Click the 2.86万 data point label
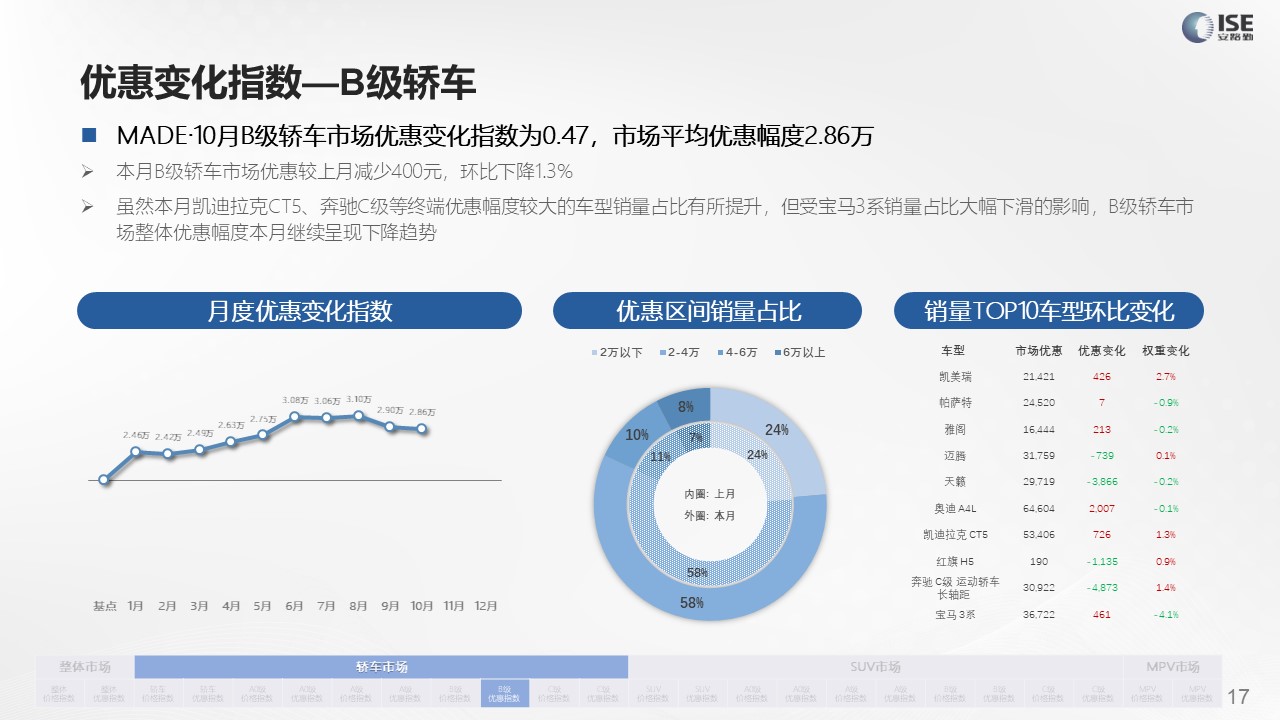The width and height of the screenshot is (1280, 720). 422,412
